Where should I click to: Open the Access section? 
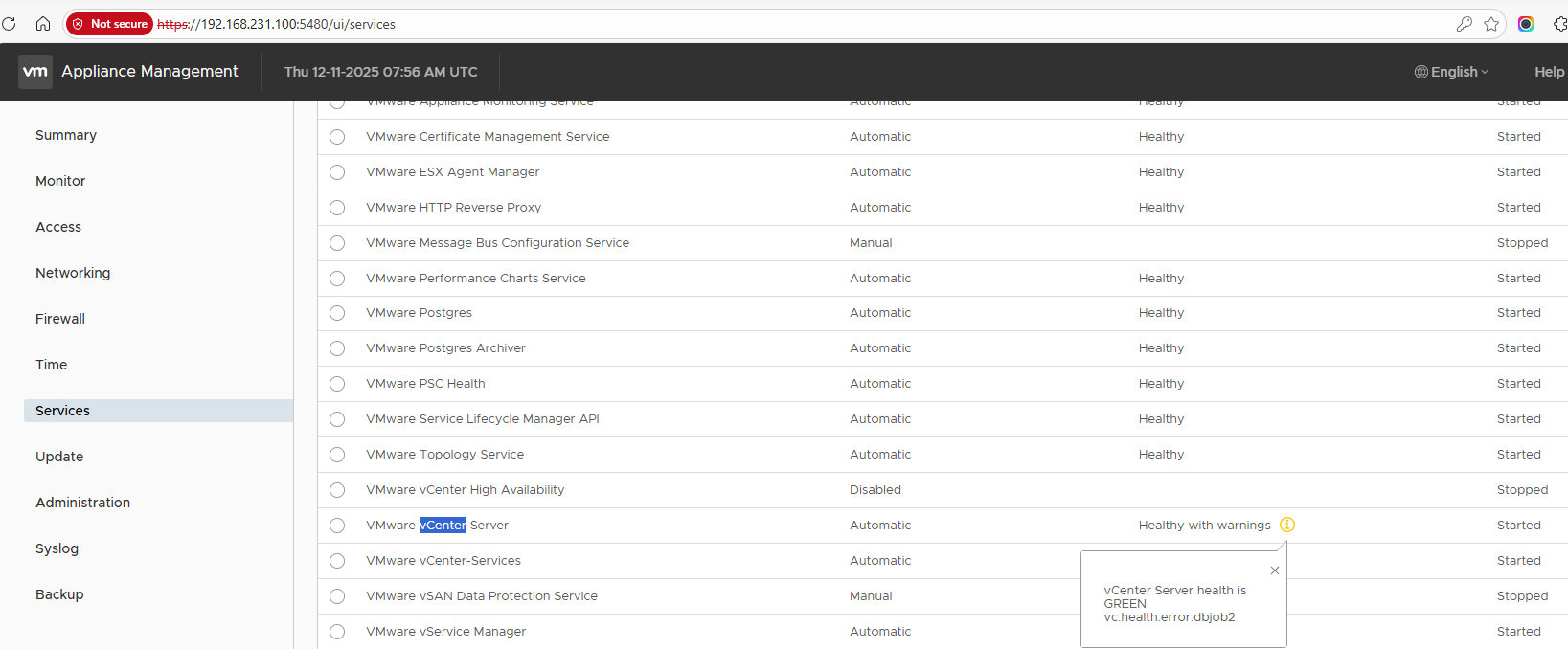58,227
